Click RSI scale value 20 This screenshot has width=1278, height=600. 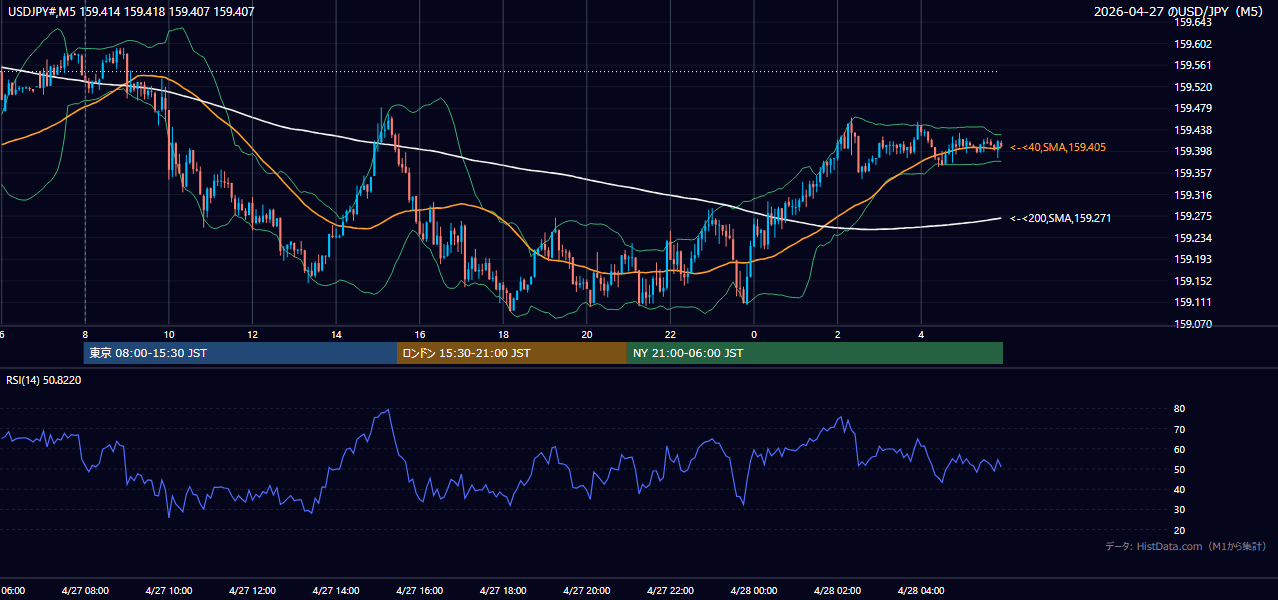tap(1180, 530)
